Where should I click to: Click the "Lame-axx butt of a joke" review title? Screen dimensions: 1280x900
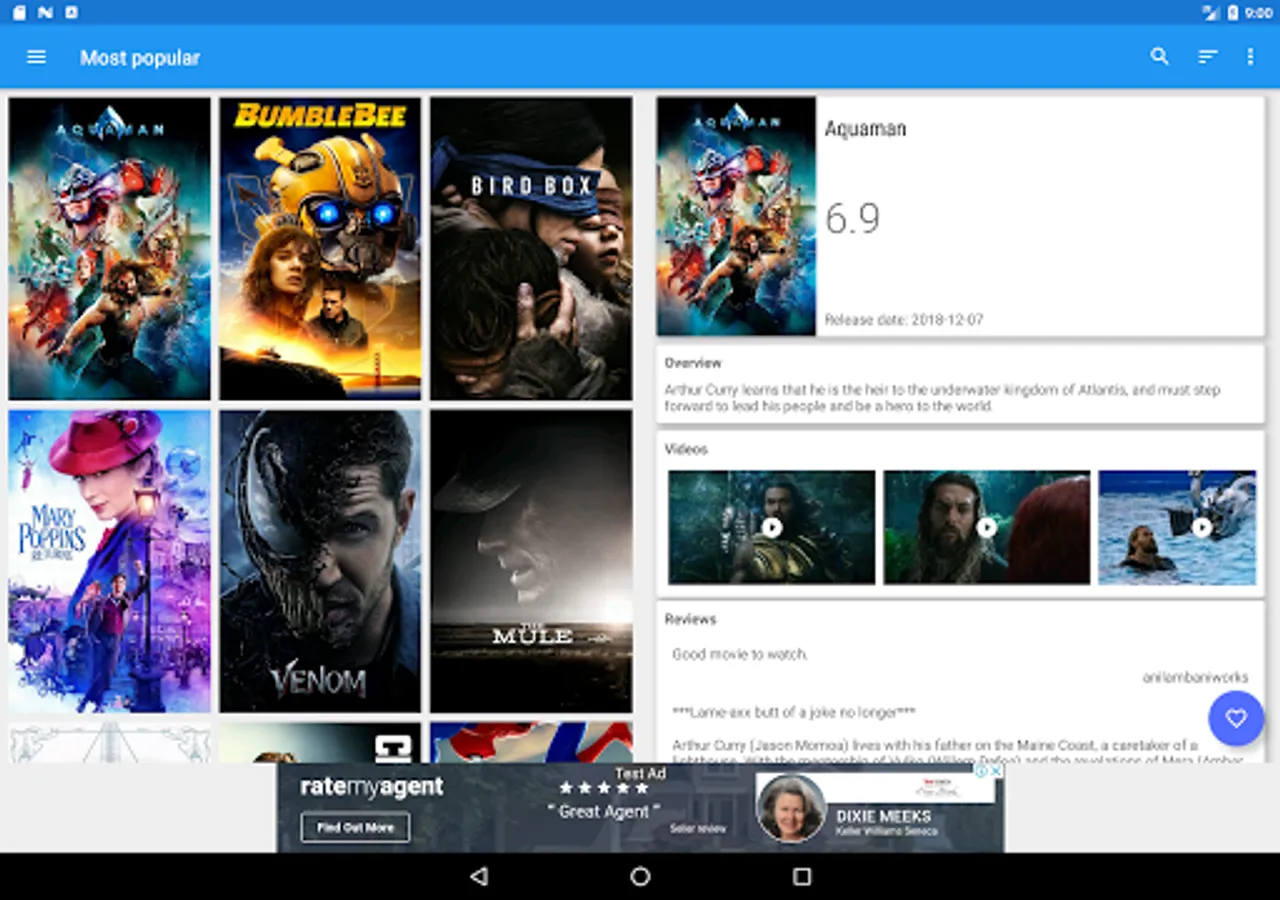coord(794,712)
